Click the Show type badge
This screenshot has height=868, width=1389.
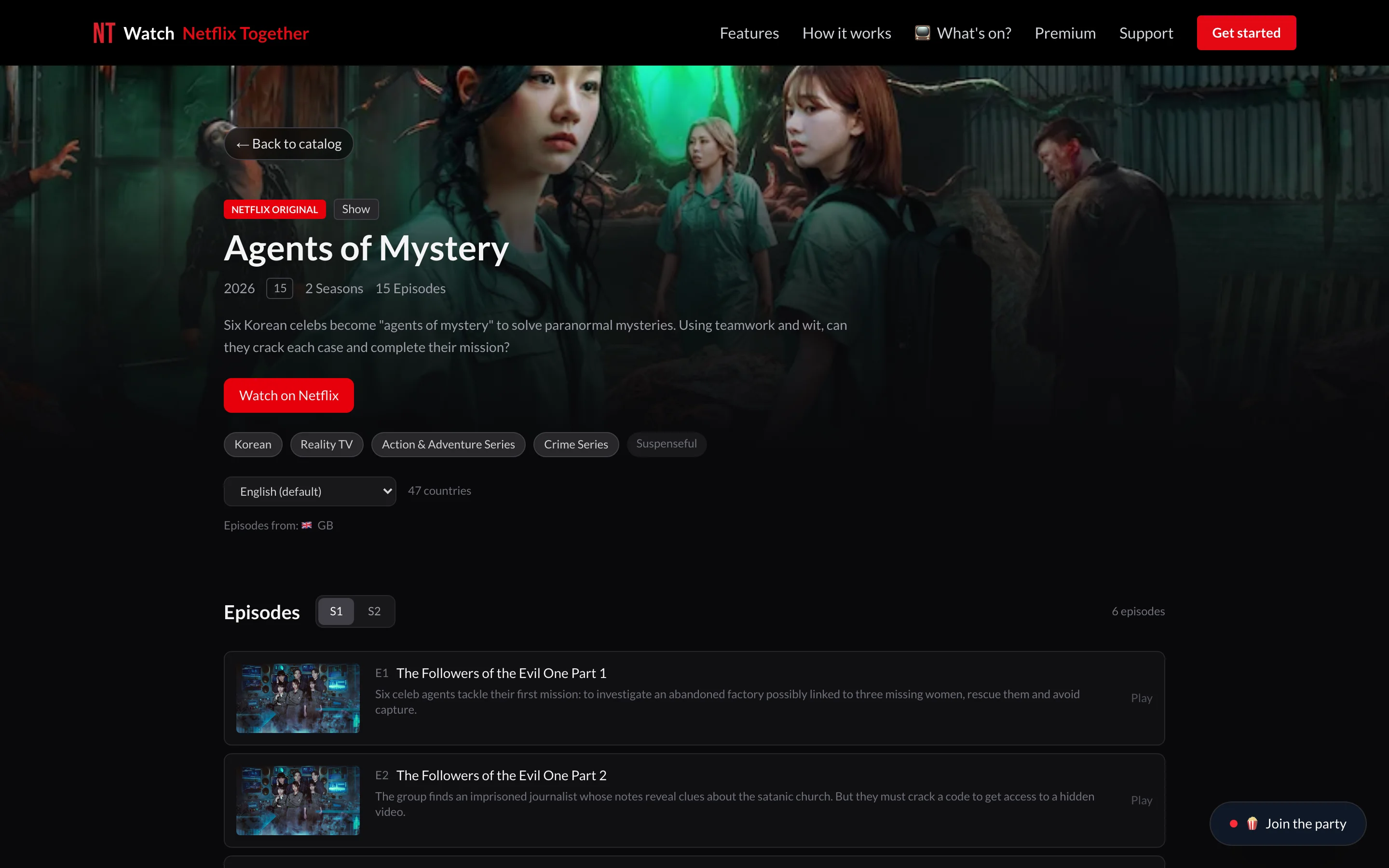tap(356, 209)
